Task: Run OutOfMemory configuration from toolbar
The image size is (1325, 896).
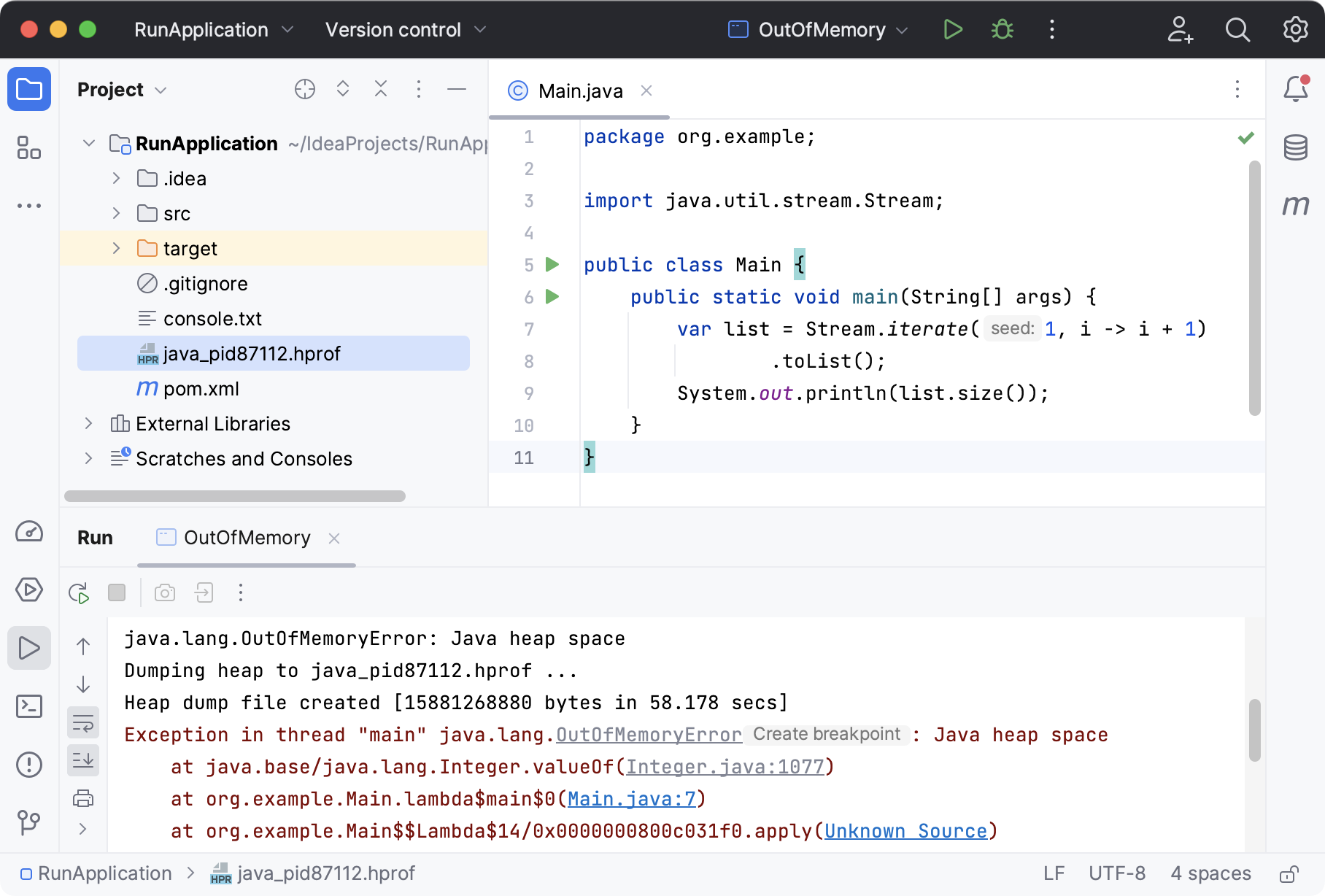Action: (x=953, y=29)
